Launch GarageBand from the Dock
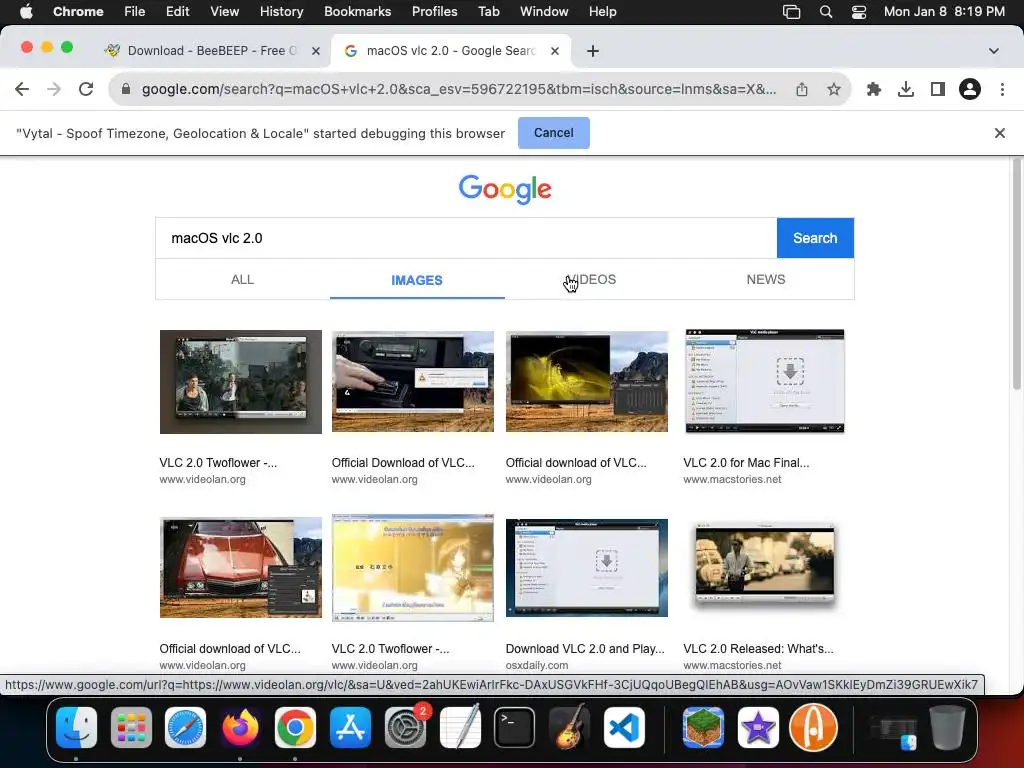 pyautogui.click(x=569, y=728)
